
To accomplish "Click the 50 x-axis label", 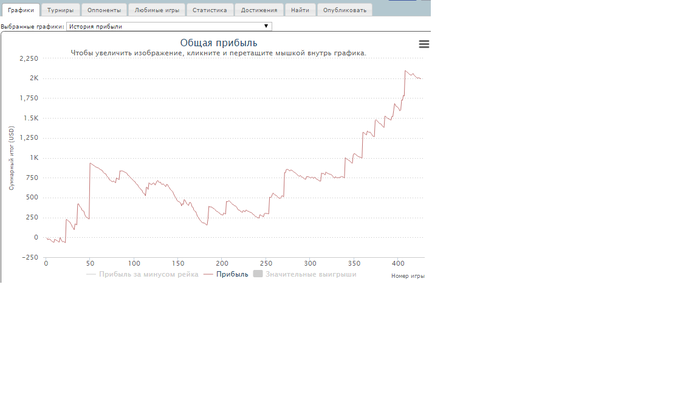I will [90, 263].
